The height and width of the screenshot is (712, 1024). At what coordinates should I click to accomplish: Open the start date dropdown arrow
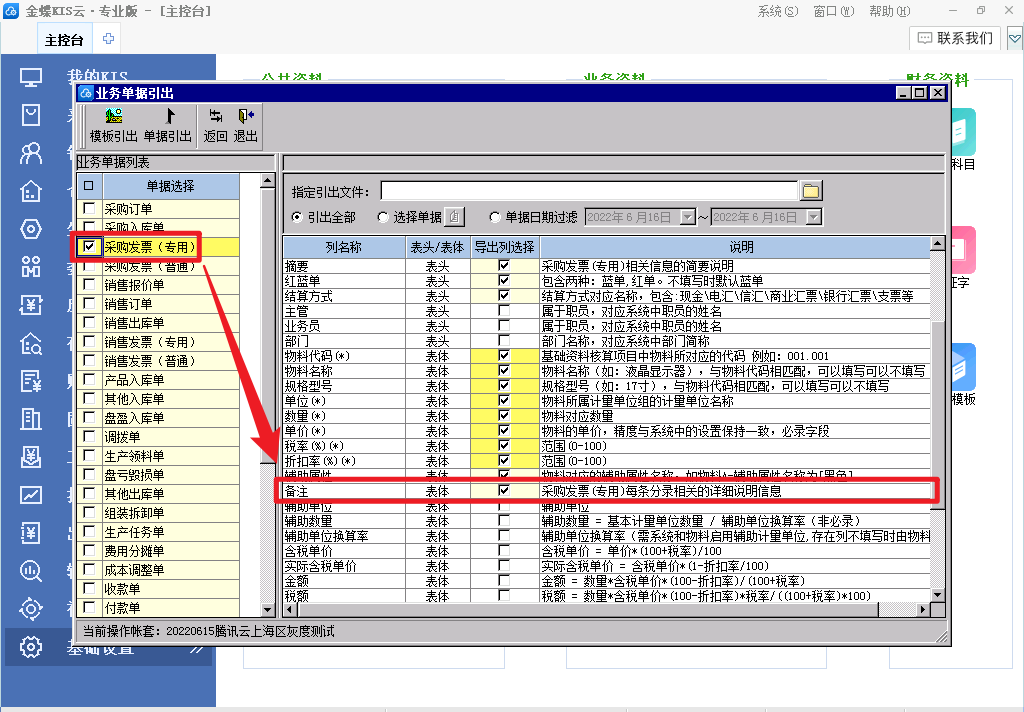(x=688, y=217)
